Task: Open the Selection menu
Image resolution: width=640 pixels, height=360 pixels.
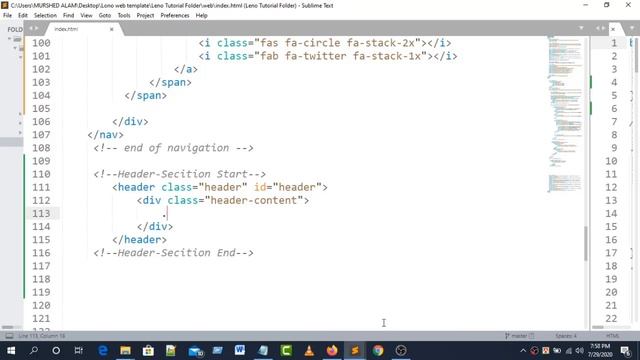Action: [x=45, y=16]
